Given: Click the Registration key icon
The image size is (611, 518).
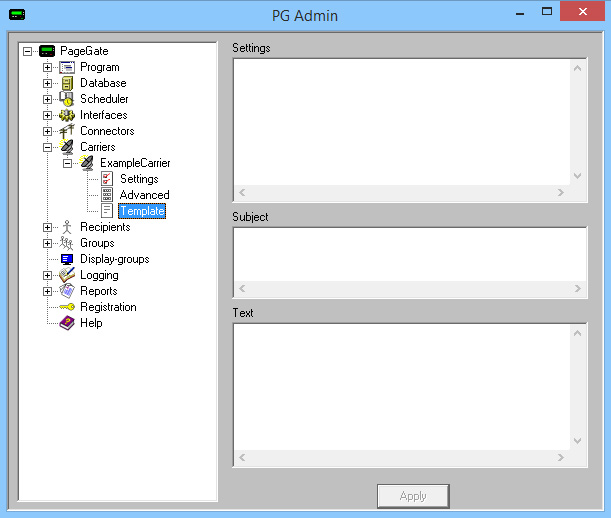Looking at the screenshot, I should pyautogui.click(x=67, y=307).
